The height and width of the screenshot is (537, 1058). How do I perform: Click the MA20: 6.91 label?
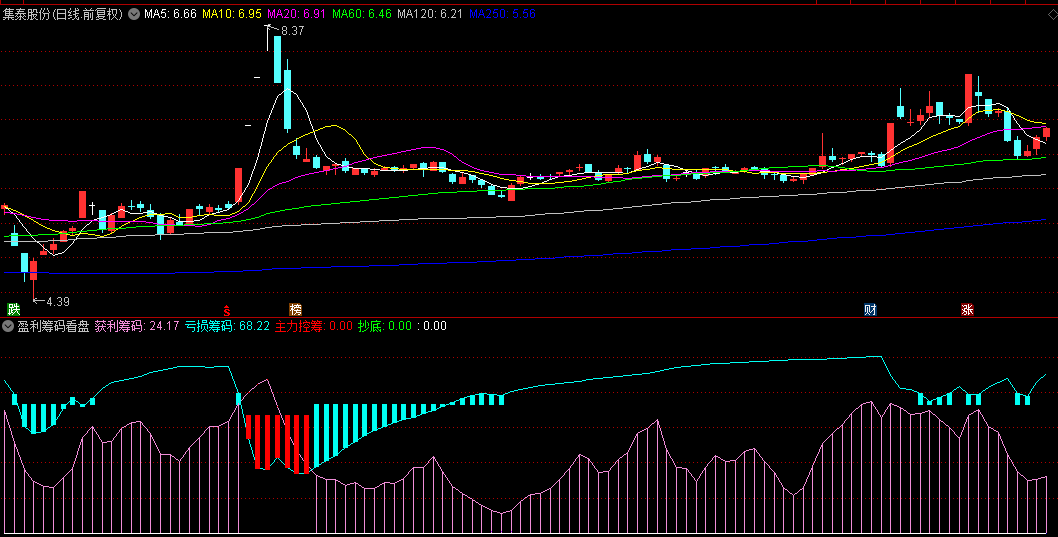297,14
